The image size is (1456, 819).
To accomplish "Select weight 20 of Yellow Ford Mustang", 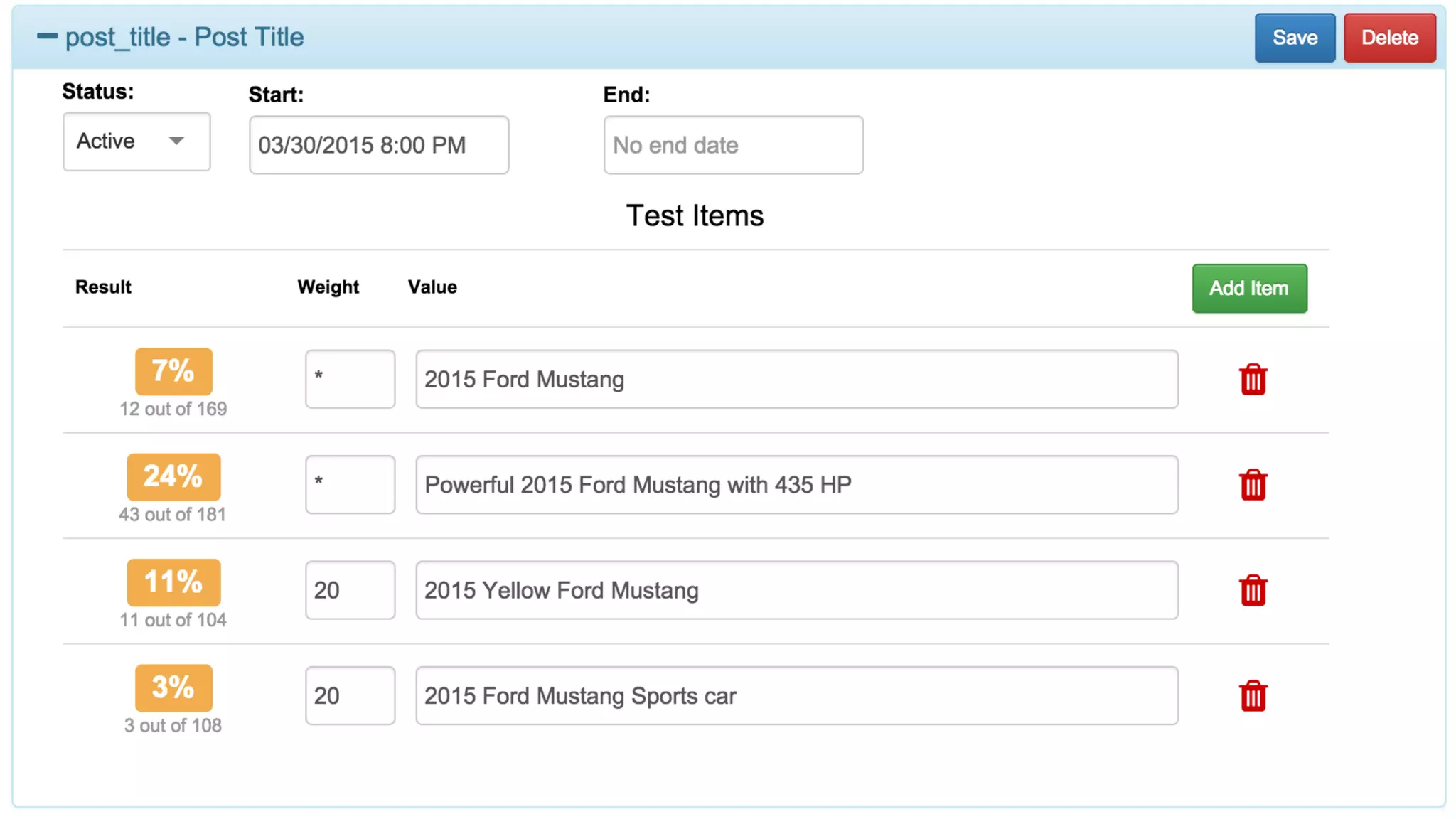I will coord(350,590).
